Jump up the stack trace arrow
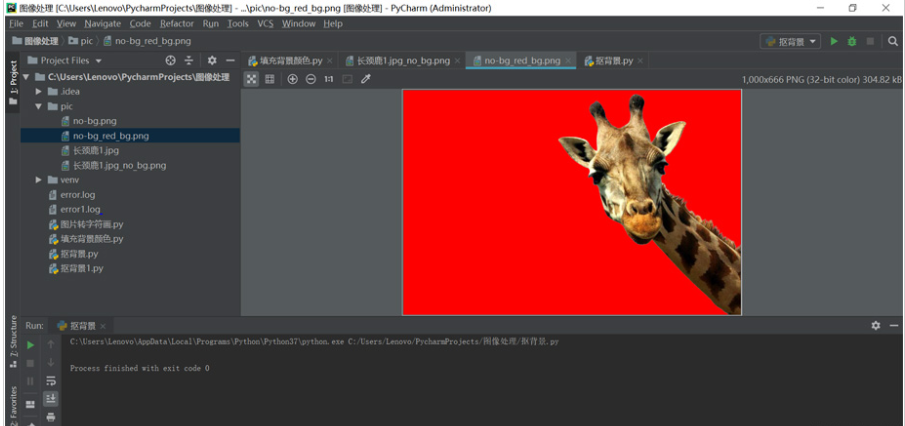The width and height of the screenshot is (905, 426). pyautogui.click(x=51, y=345)
